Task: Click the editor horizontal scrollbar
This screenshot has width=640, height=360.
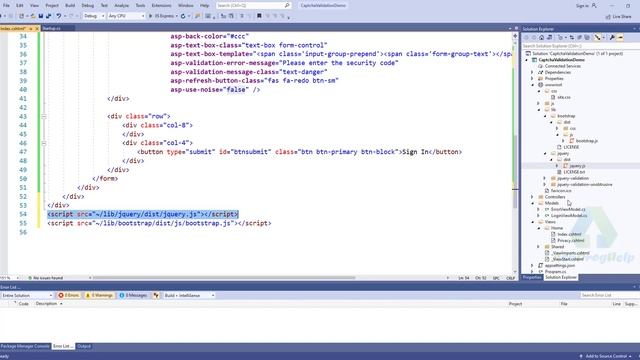Action: click(224, 278)
